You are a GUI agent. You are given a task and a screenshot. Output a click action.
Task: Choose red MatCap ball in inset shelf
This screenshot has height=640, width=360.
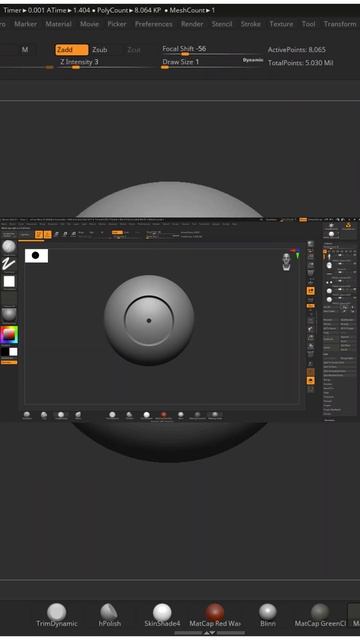(164, 415)
